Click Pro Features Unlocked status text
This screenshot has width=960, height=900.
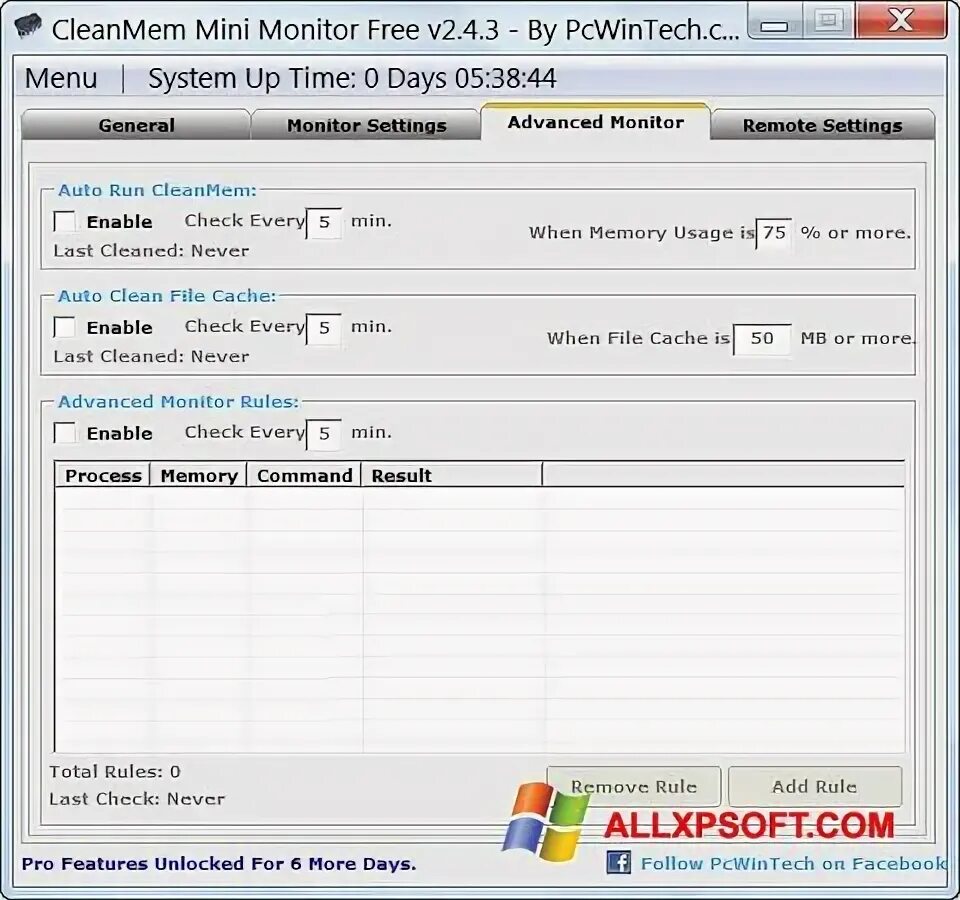point(219,864)
